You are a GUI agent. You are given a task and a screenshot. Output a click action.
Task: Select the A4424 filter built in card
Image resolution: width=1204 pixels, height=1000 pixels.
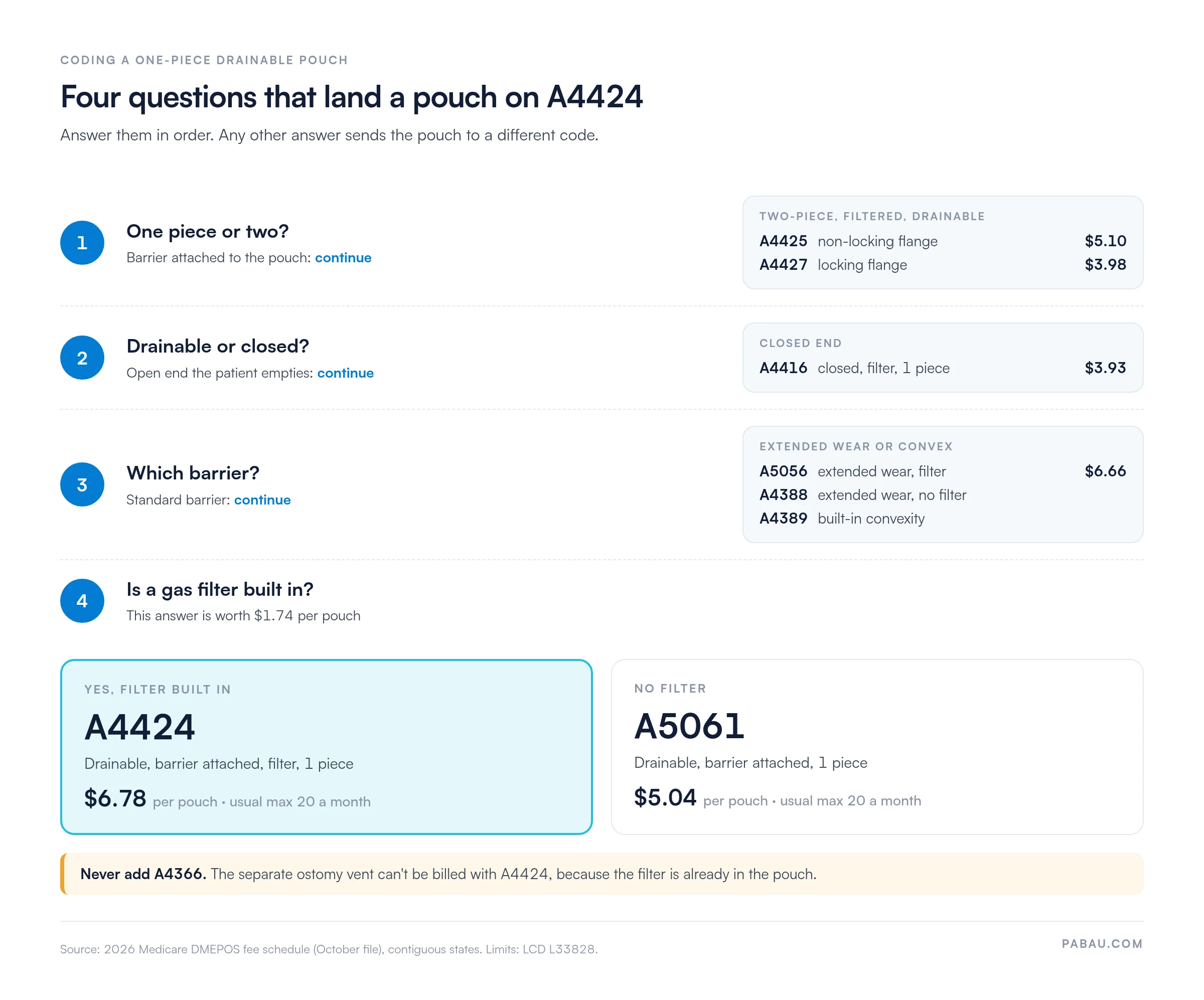[x=326, y=747]
